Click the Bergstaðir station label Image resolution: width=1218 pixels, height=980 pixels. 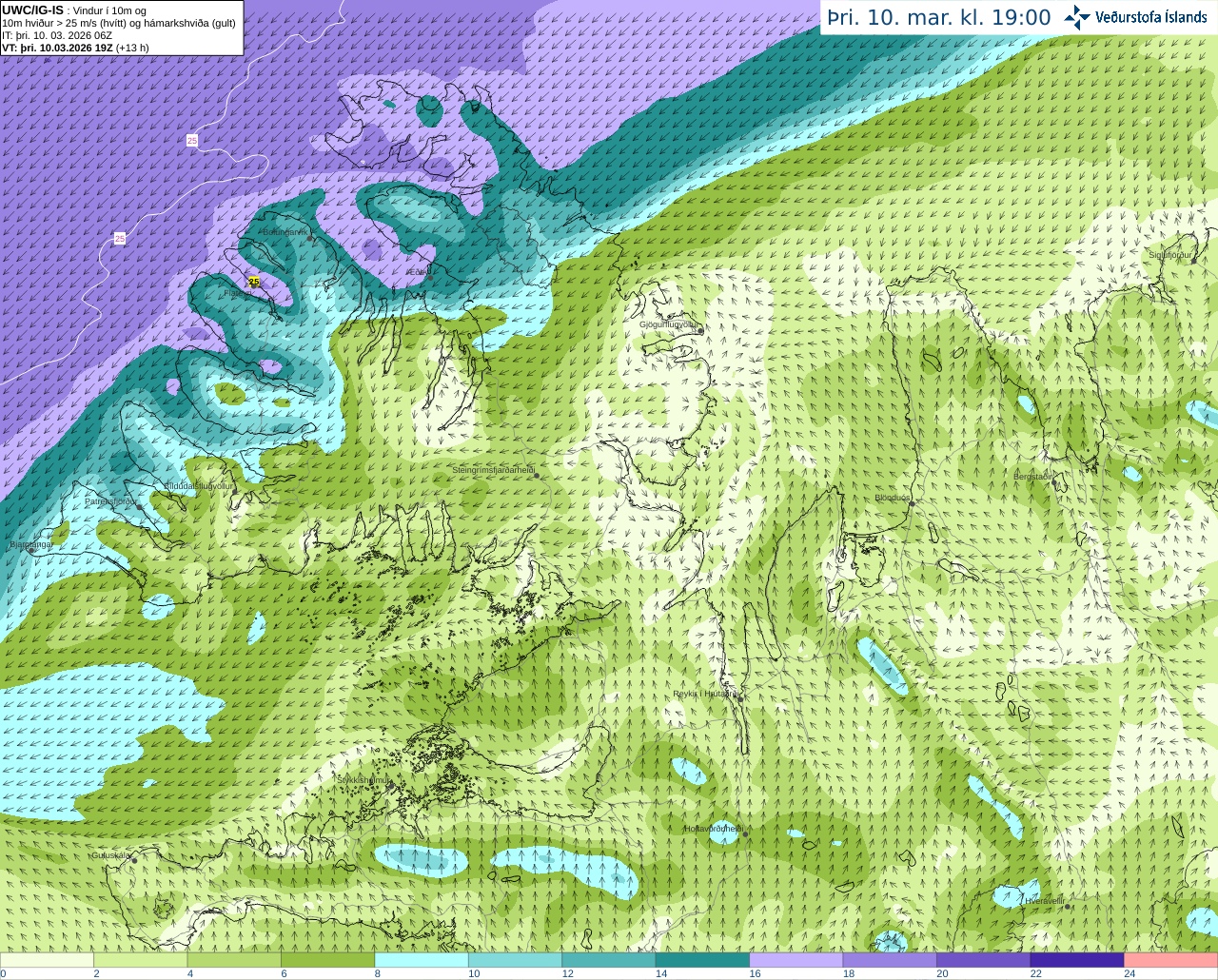point(1031,476)
